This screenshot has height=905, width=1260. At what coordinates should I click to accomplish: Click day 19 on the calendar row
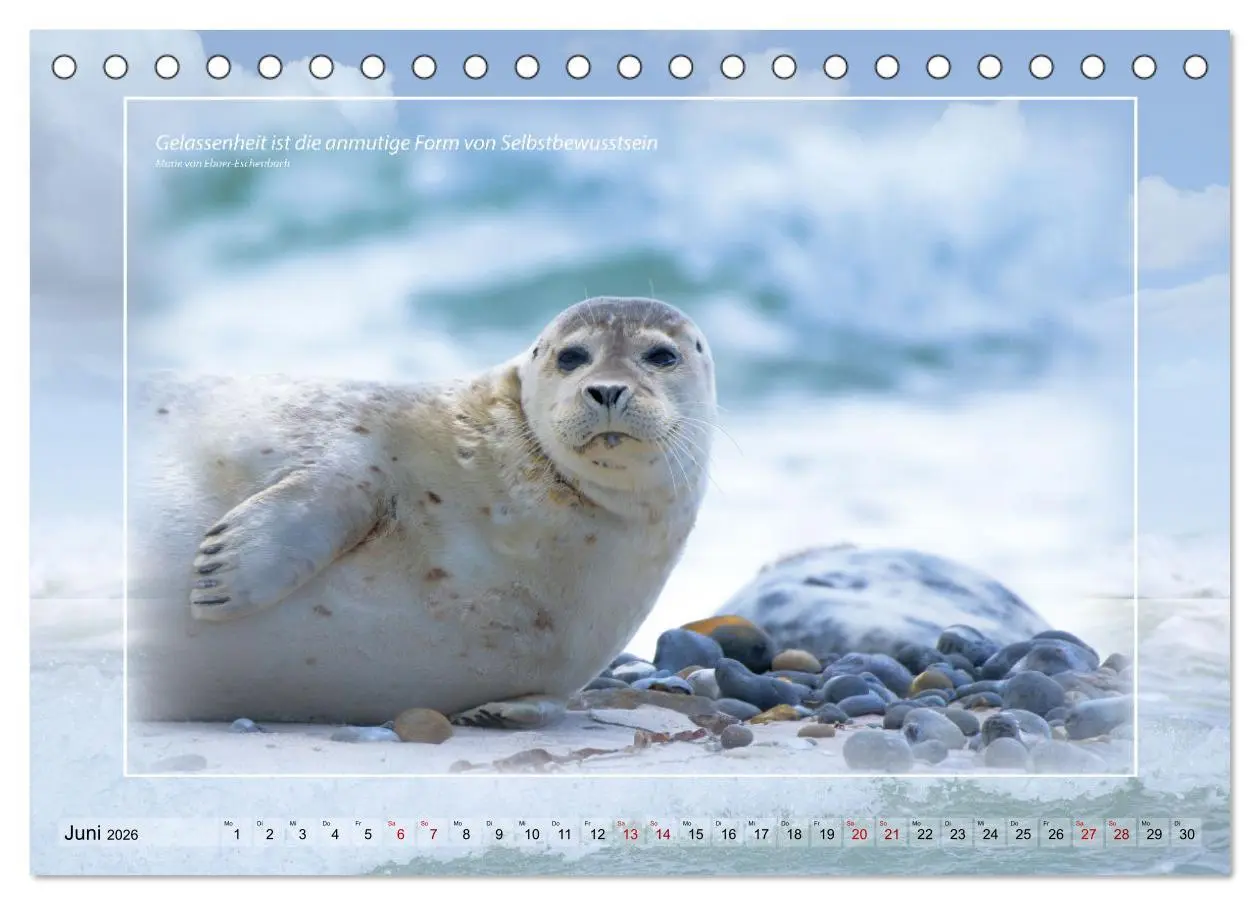point(826,833)
